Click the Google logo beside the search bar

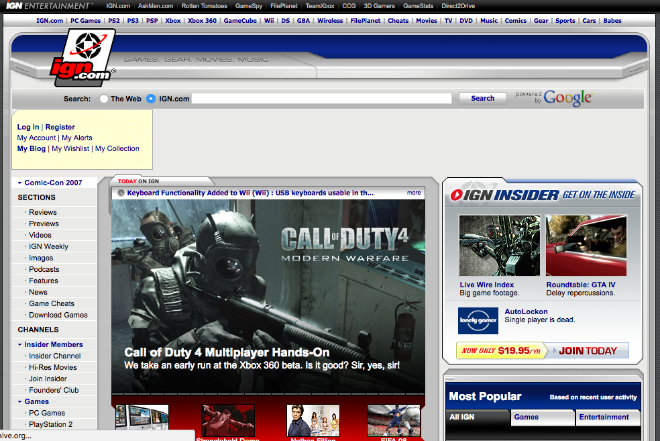click(x=567, y=98)
